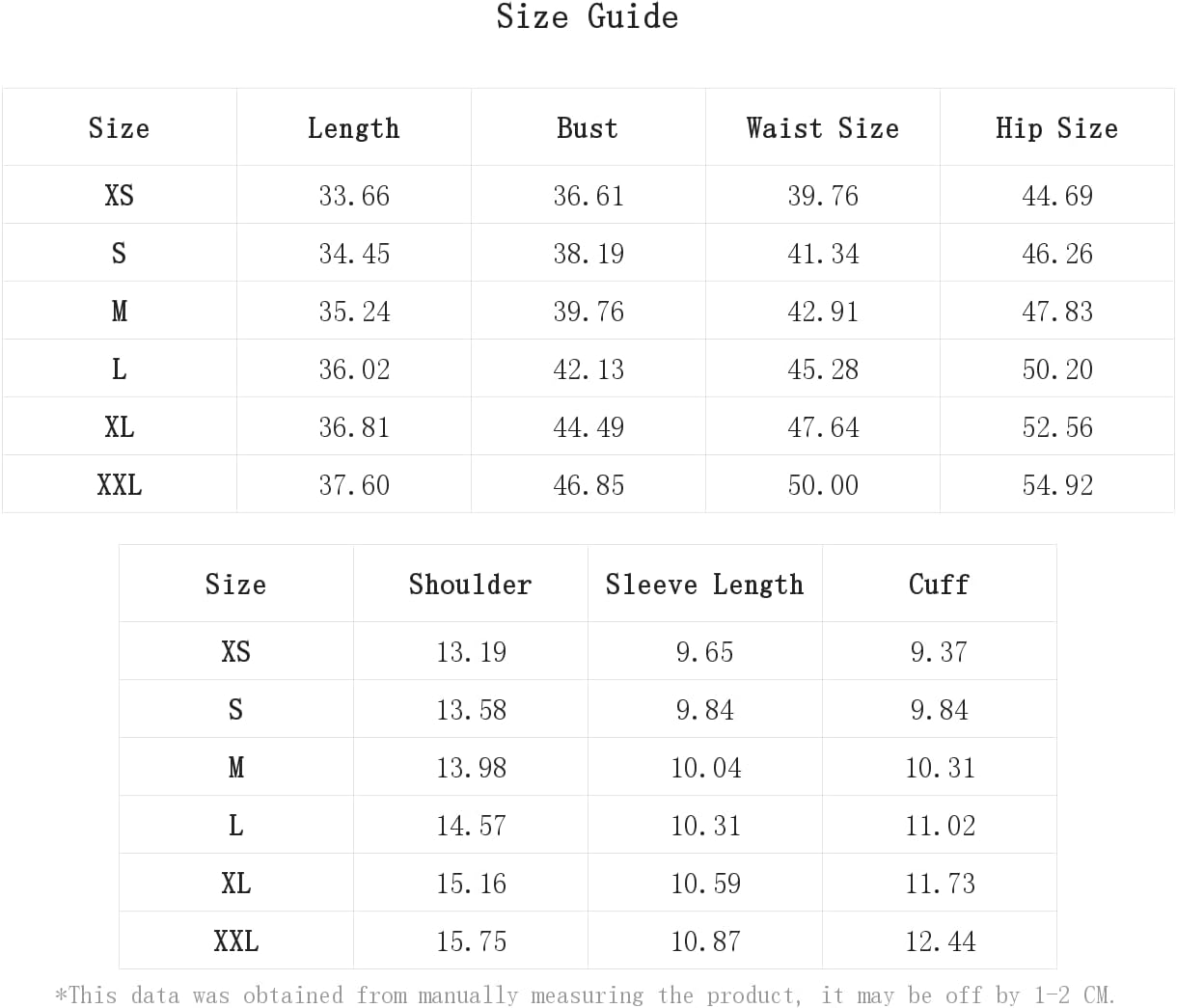Click the 12.44 cuff value
The width and height of the screenshot is (1177, 1008).
[x=941, y=941]
